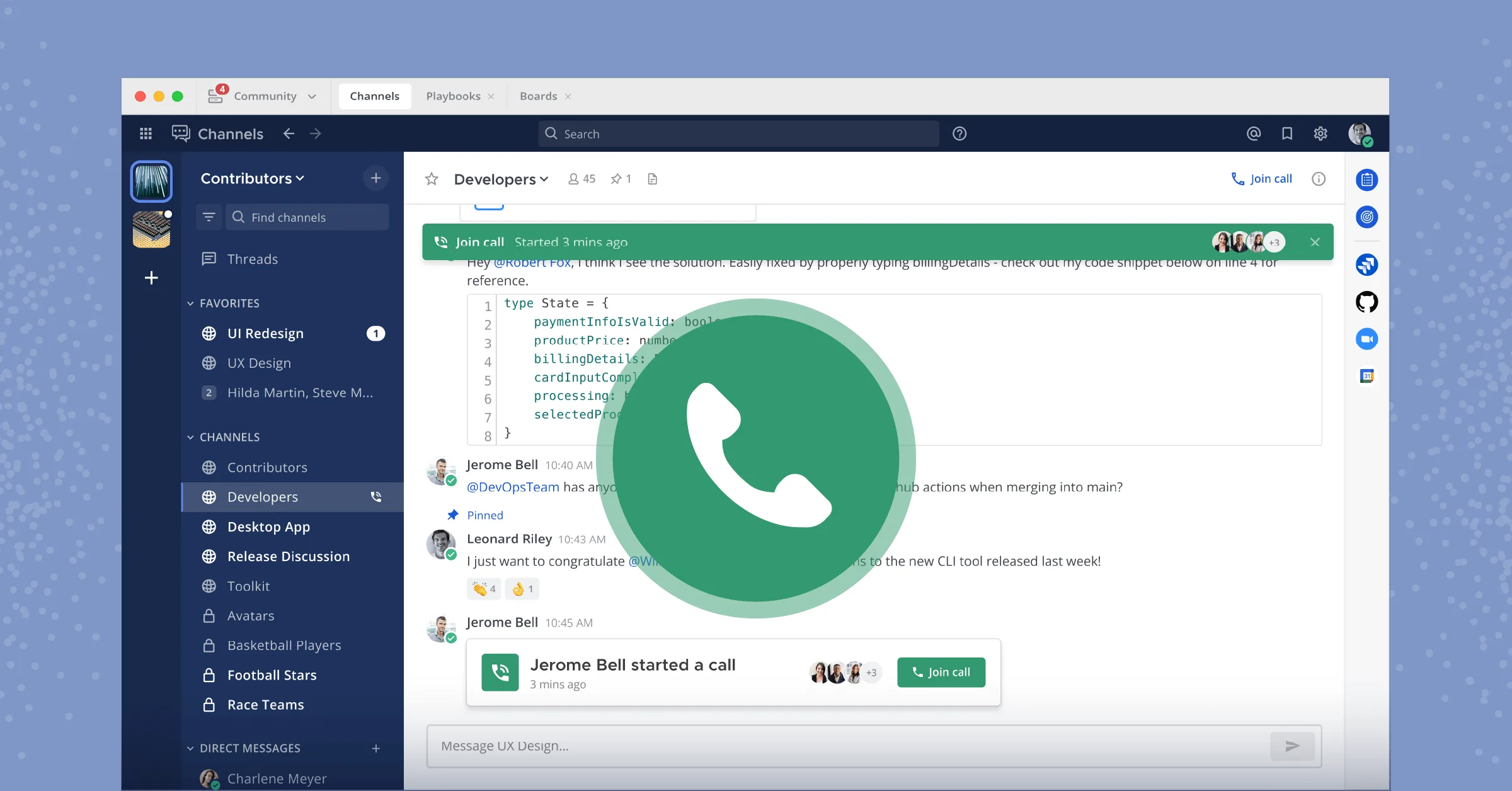Collapse the CHANNELS section

(224, 437)
